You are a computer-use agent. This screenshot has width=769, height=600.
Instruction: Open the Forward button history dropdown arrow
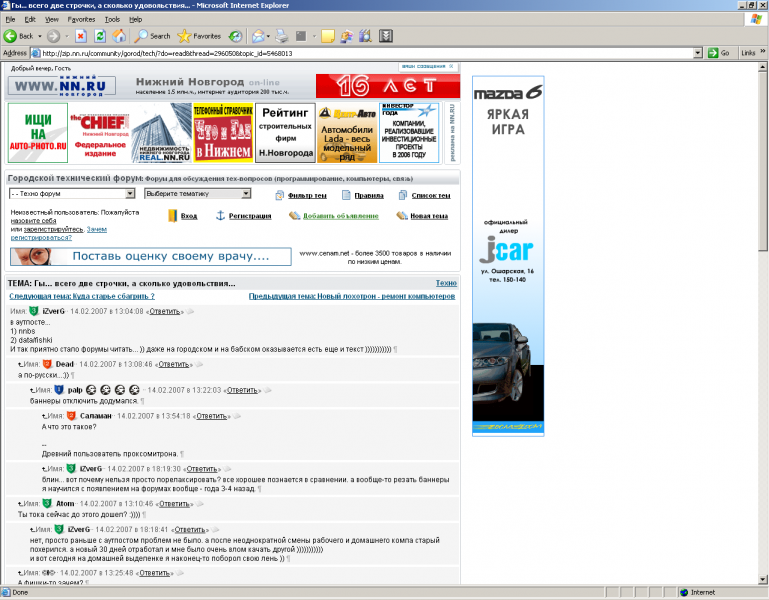pos(66,36)
